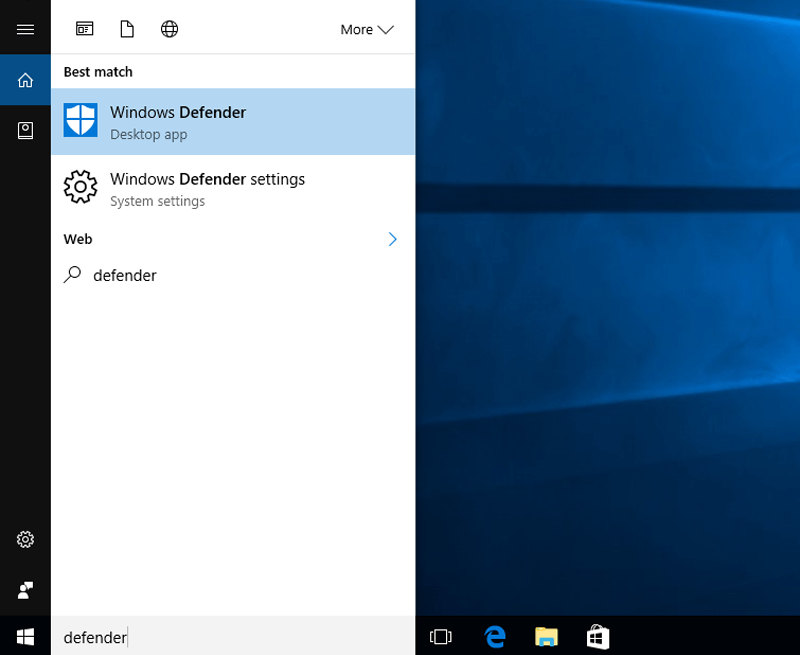Click the Start button
800x655 pixels.
24,637
